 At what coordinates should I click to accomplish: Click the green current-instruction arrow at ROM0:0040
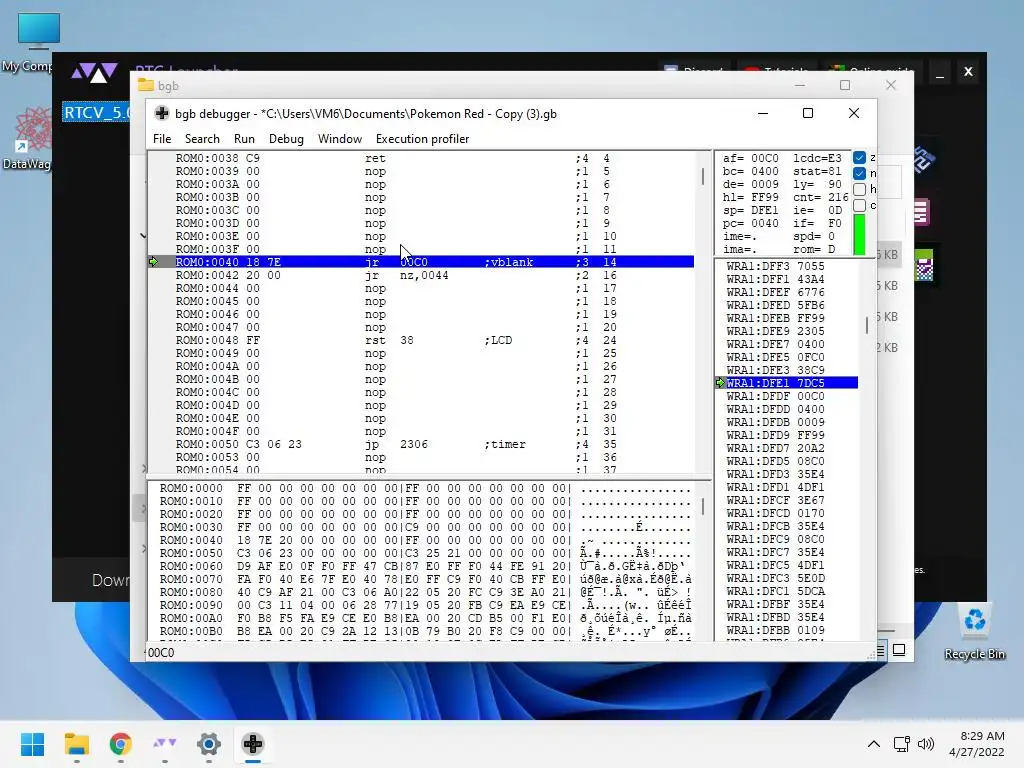pyautogui.click(x=153, y=262)
